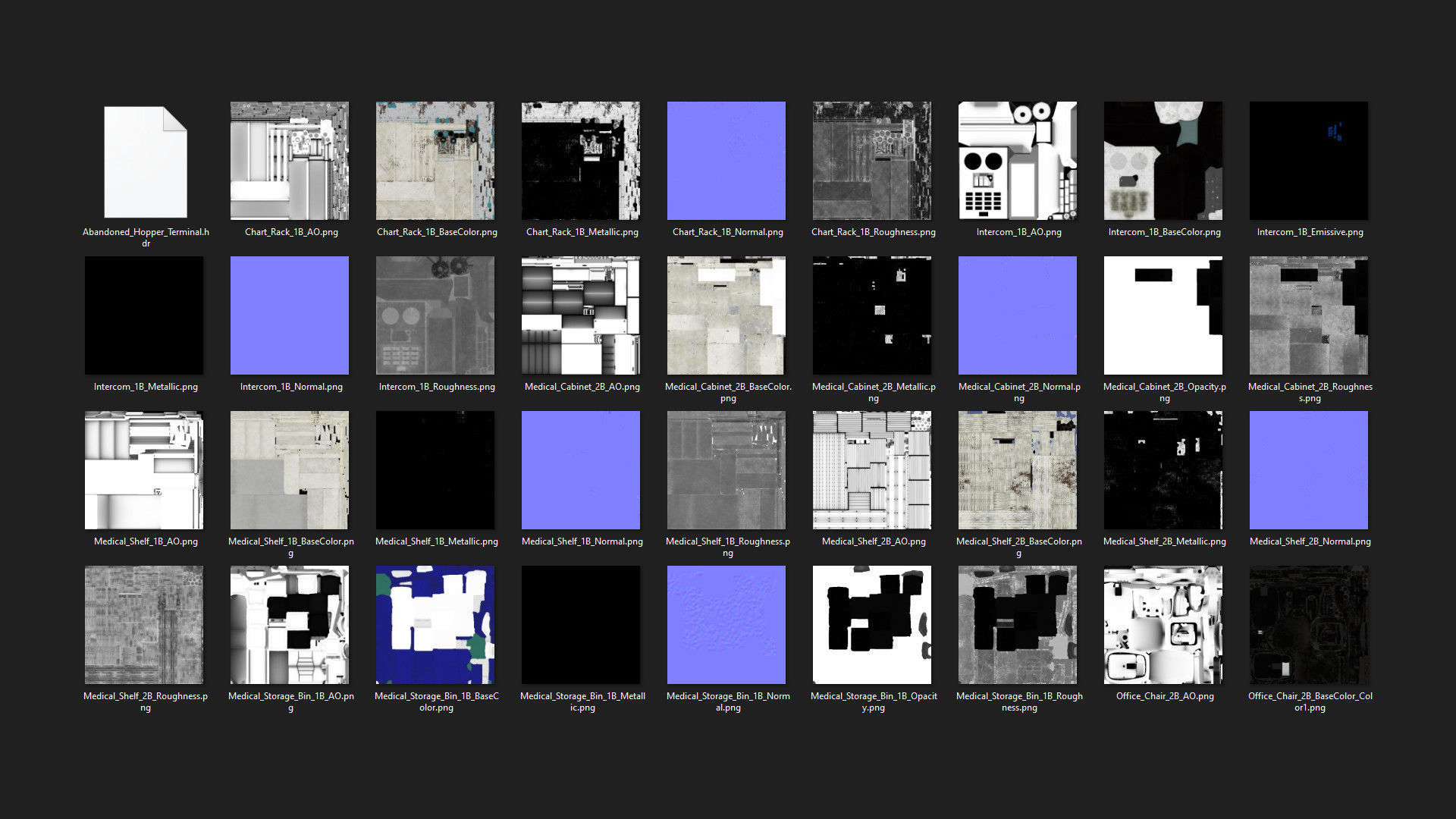Open the Medical_Storage_Bin_1B_BaseColor.png blue thumbnail

(435, 625)
